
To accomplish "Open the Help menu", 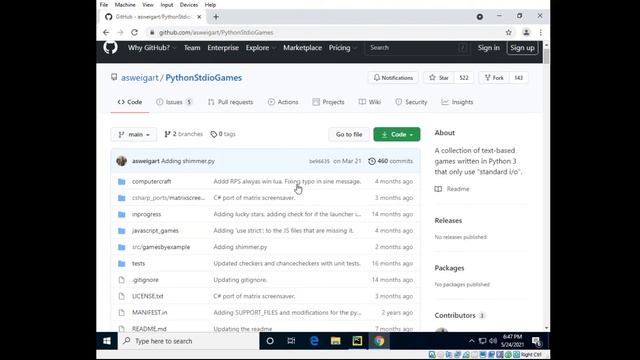I will [210, 5].
